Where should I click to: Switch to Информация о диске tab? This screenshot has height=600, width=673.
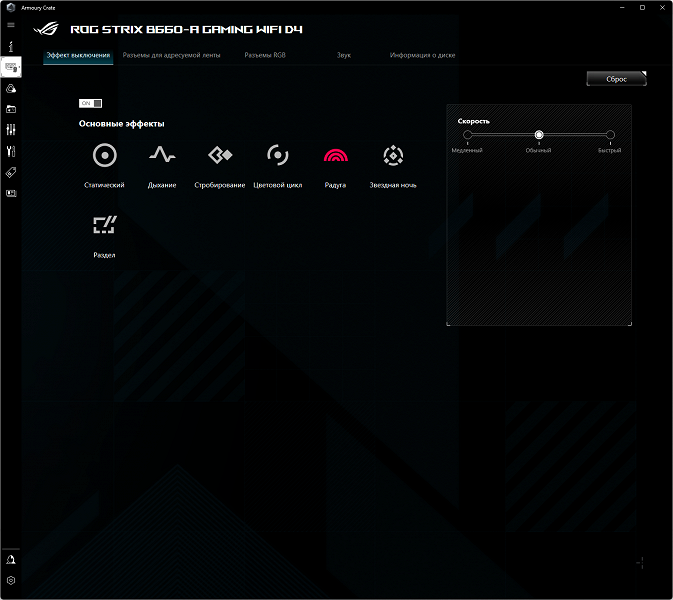click(x=422, y=55)
